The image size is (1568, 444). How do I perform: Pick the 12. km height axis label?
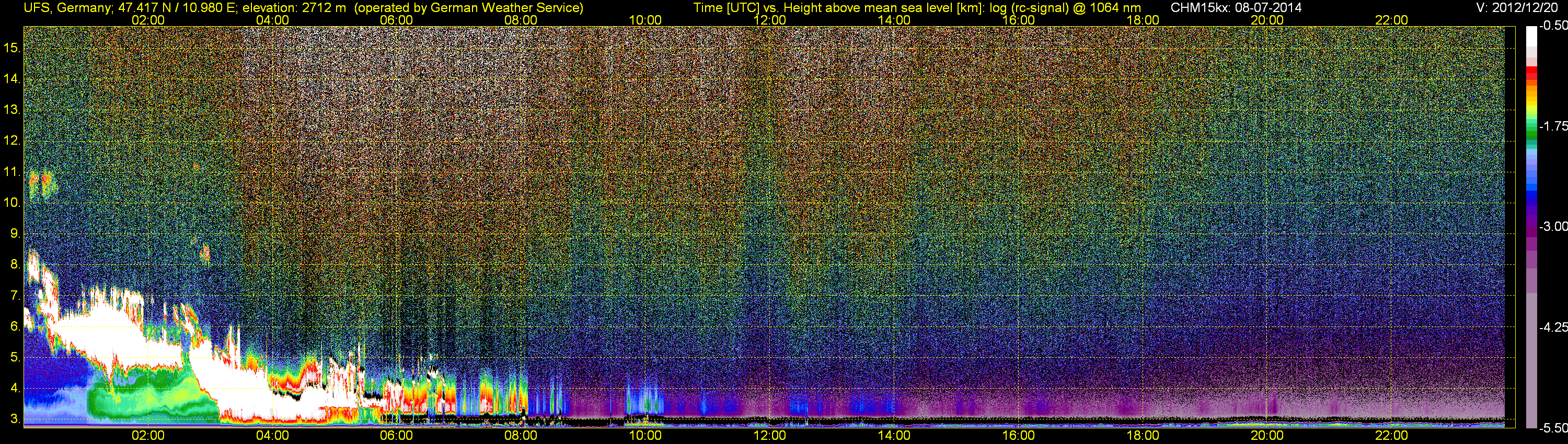point(12,141)
